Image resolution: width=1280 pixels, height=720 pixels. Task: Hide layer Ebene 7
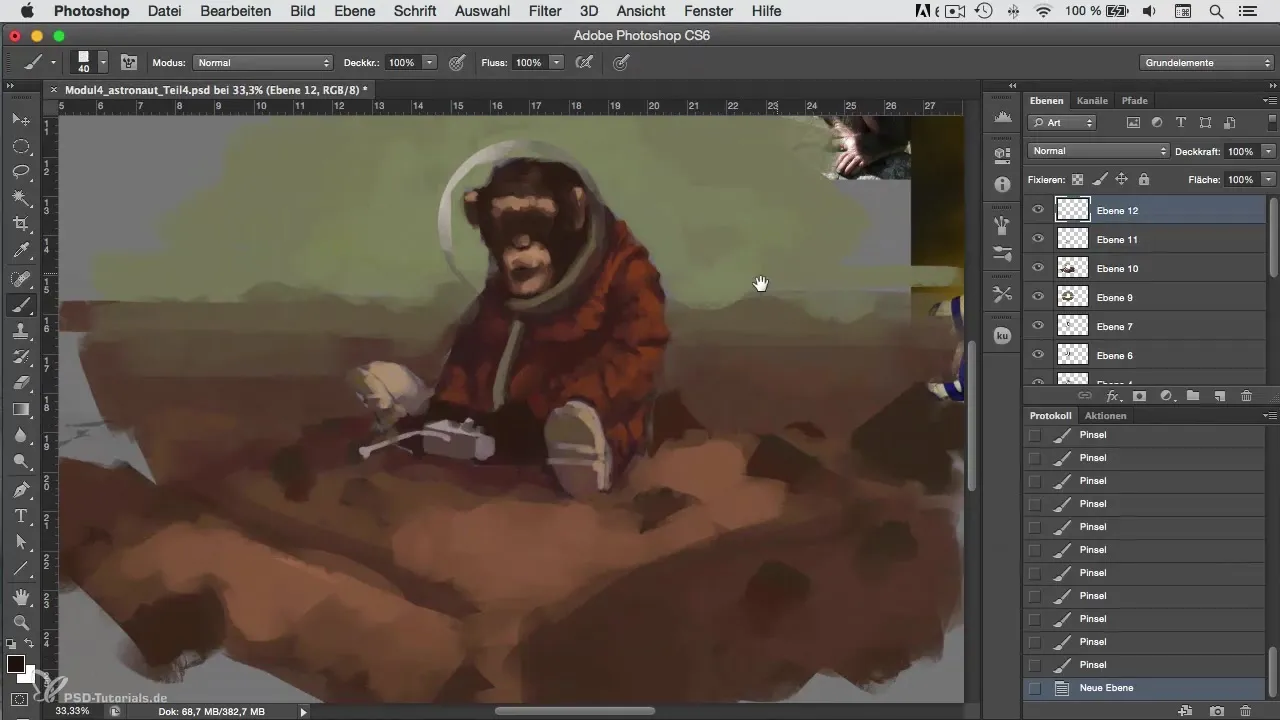1038,326
